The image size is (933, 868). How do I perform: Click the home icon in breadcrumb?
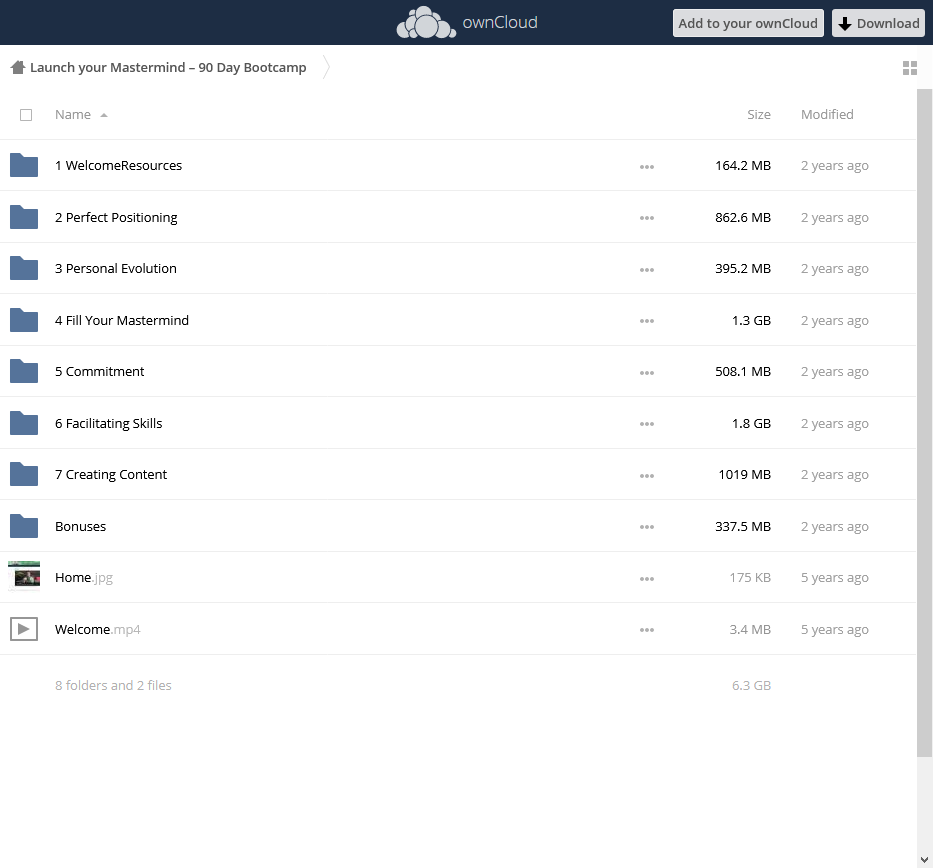pyautogui.click(x=18, y=67)
